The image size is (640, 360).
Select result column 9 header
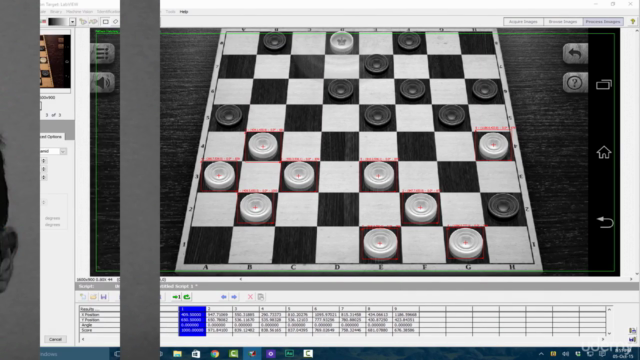coord(406,309)
